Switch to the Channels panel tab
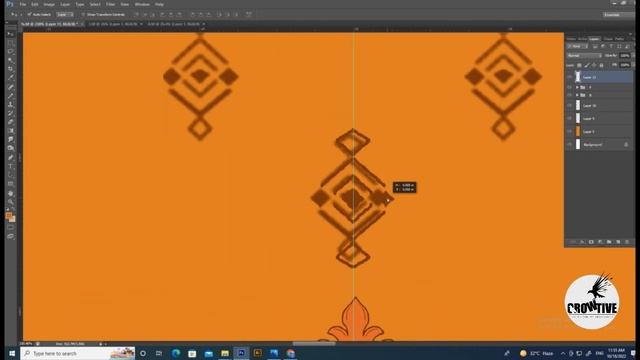 point(608,39)
